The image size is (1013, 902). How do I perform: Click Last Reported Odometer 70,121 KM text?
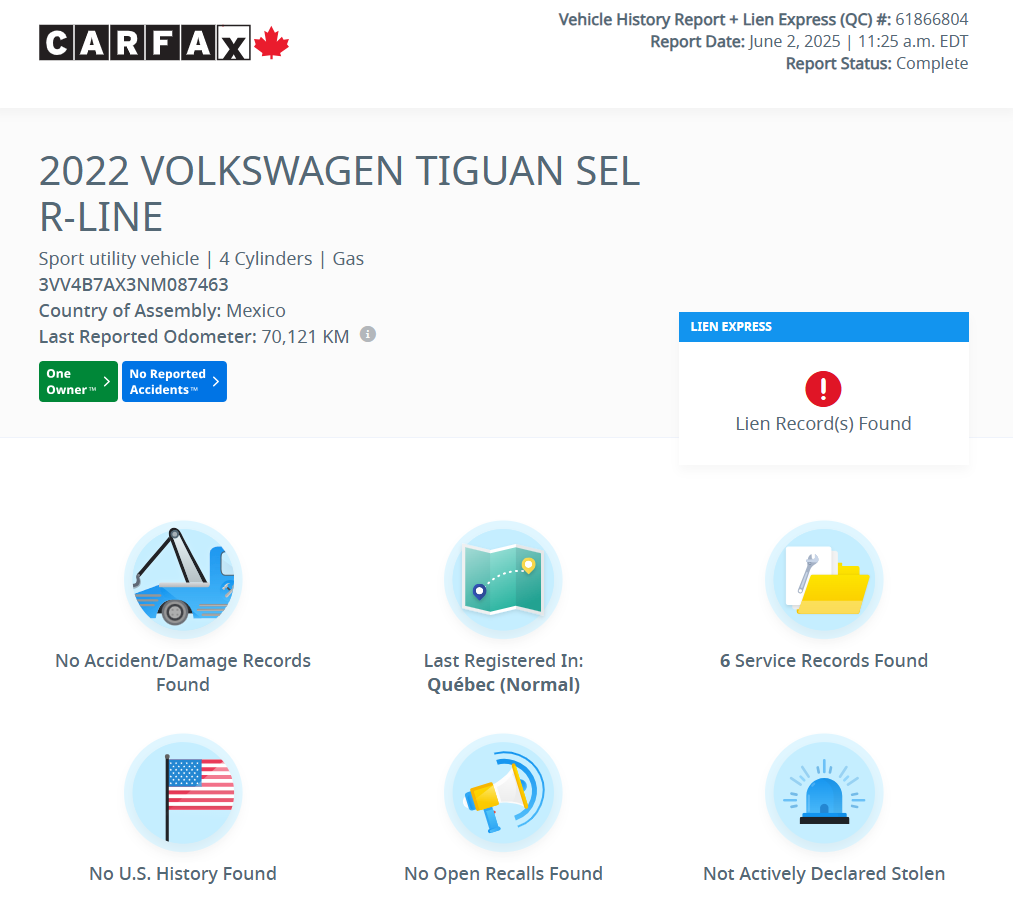194,337
